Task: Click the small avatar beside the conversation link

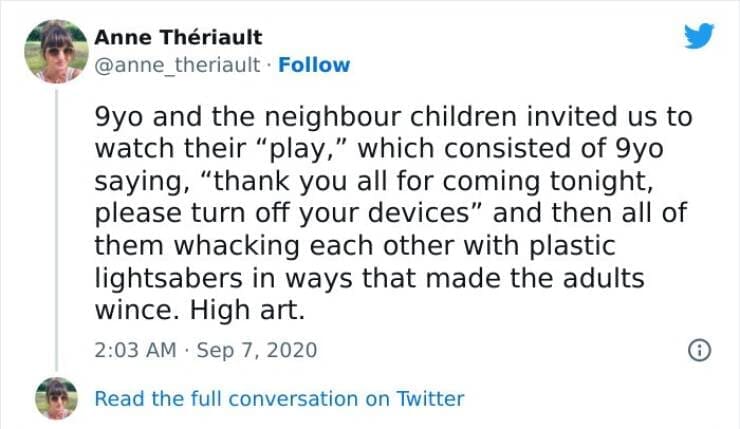Action: [x=56, y=398]
